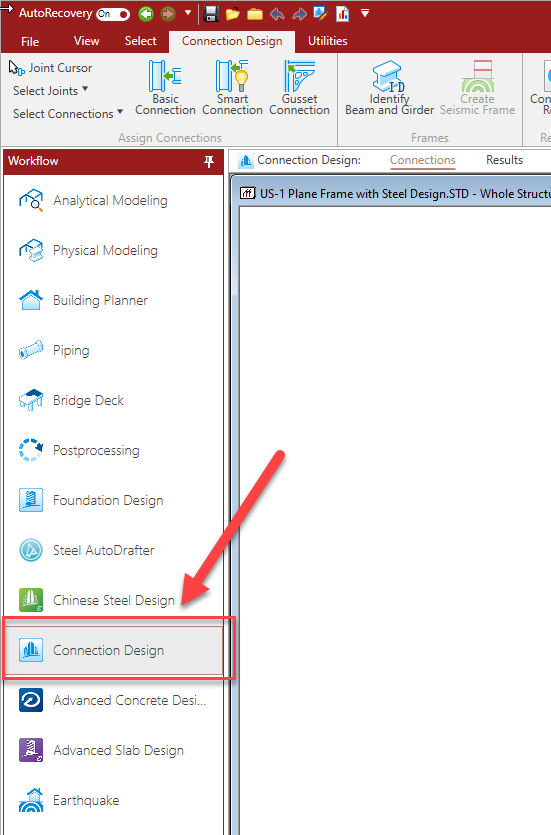Open the Earthquake workflow
This screenshot has width=551, height=835.
point(113,800)
